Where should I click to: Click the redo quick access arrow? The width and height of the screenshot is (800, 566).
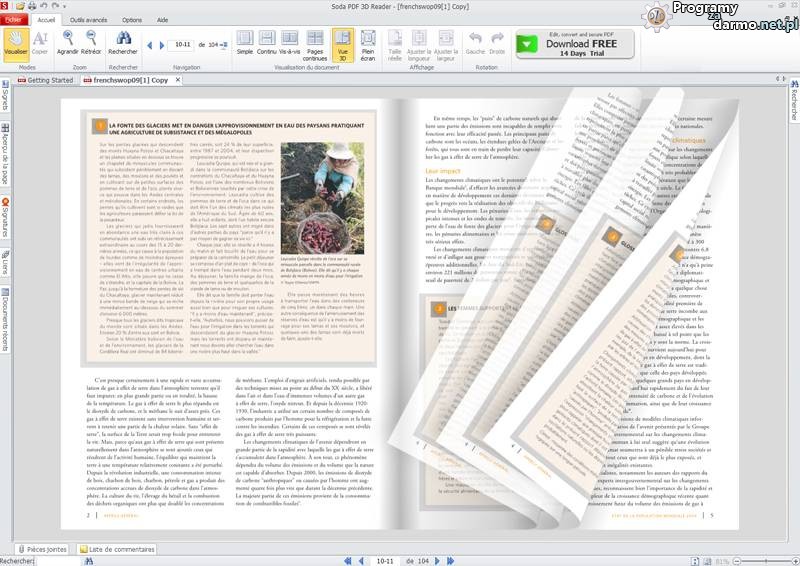55,6
